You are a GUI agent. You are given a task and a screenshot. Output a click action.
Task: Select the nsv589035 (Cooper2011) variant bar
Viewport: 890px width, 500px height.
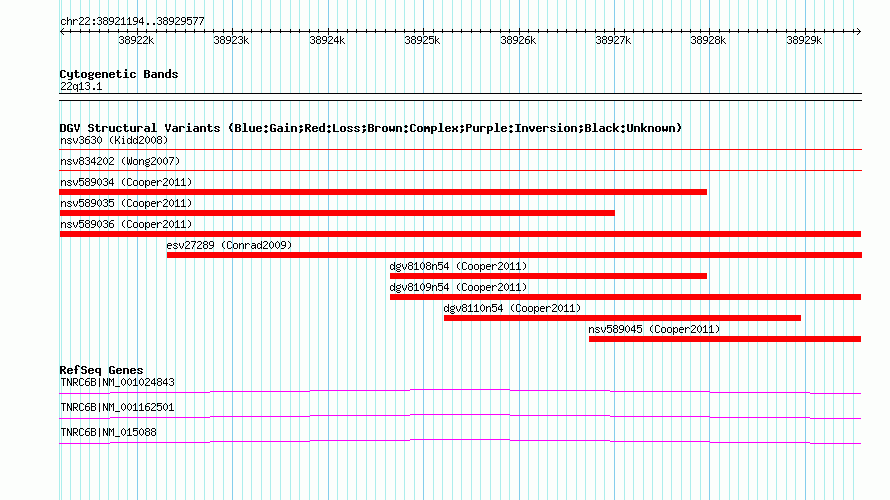coord(337,213)
